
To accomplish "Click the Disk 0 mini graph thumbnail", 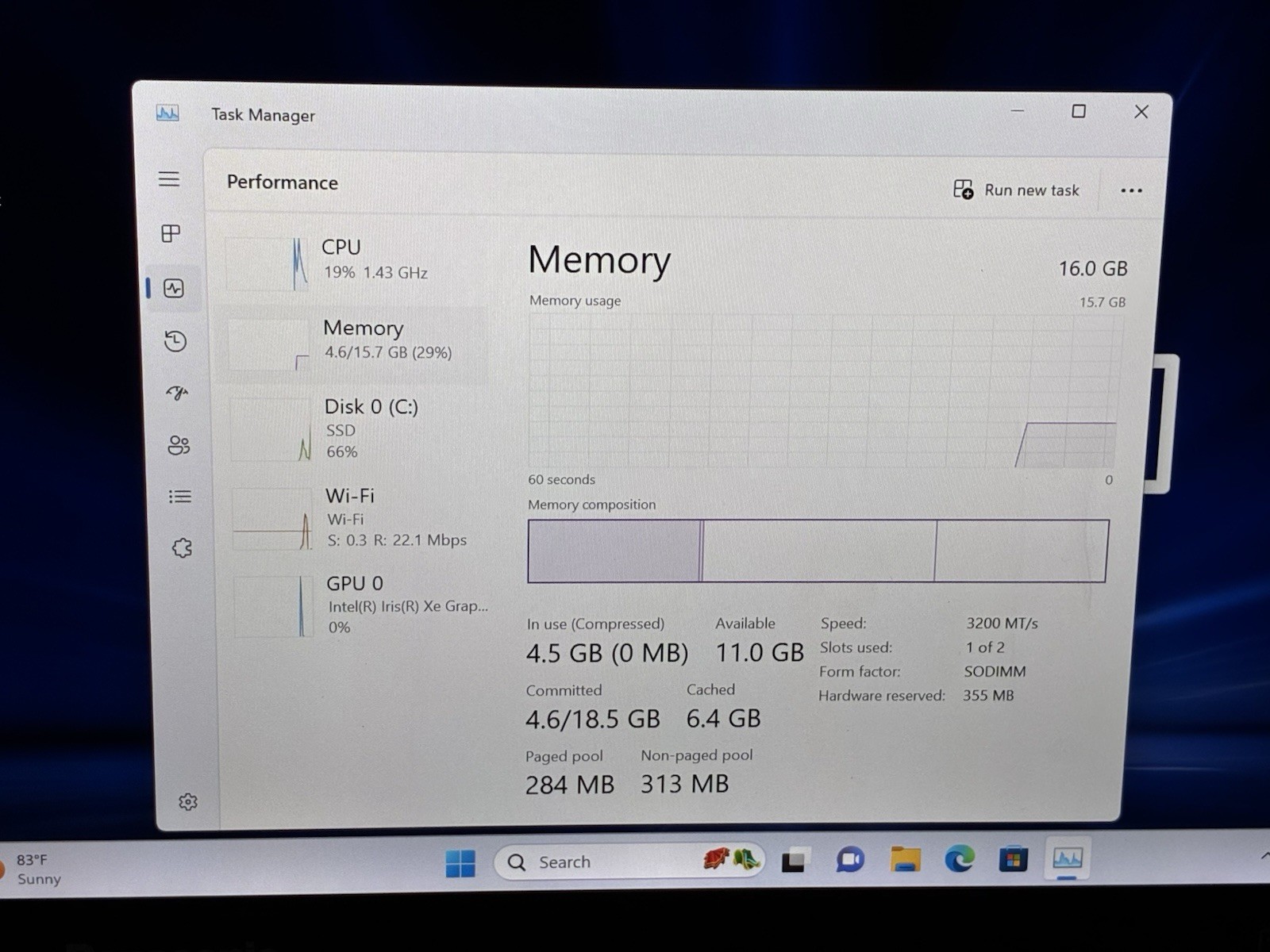I will pyautogui.click(x=271, y=429).
